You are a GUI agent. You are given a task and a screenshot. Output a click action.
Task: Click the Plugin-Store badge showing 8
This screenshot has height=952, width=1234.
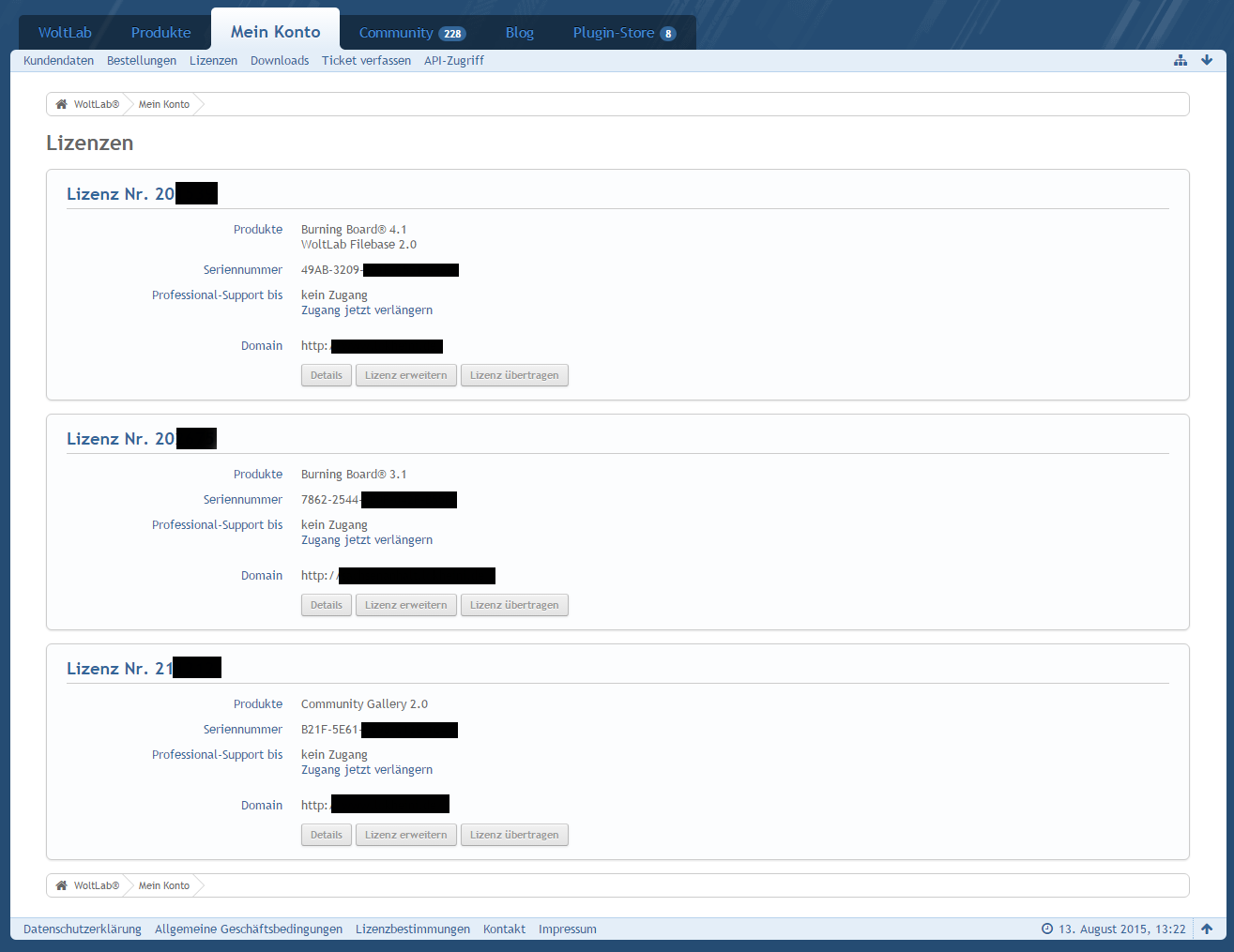tap(668, 34)
